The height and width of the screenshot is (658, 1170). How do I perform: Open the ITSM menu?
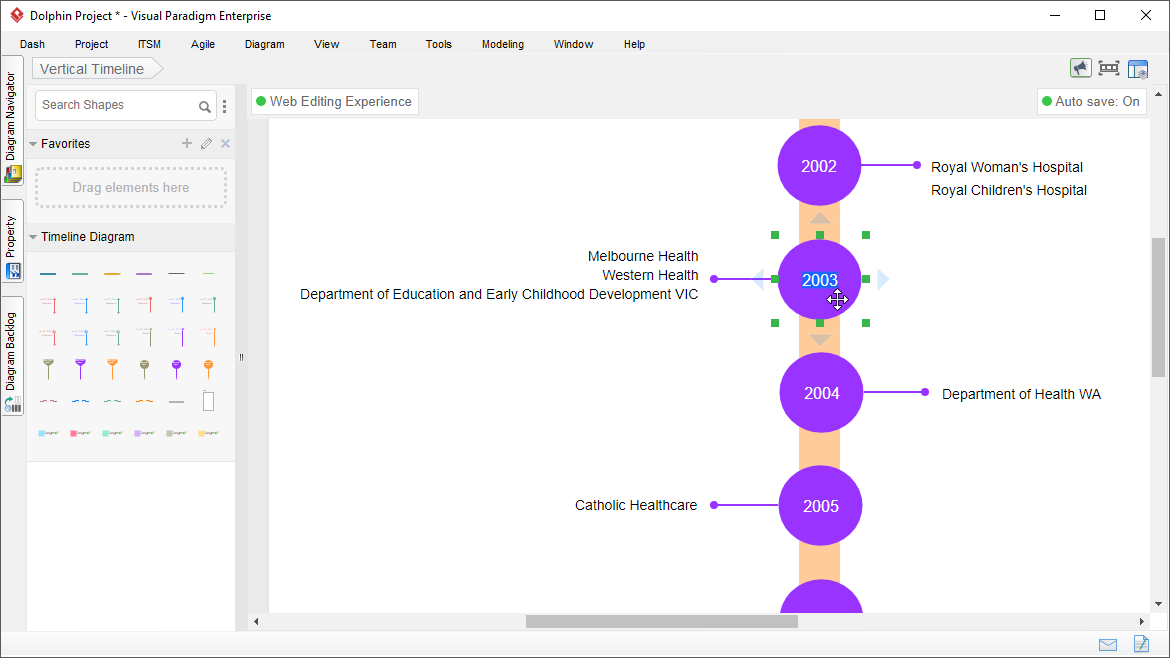click(149, 44)
